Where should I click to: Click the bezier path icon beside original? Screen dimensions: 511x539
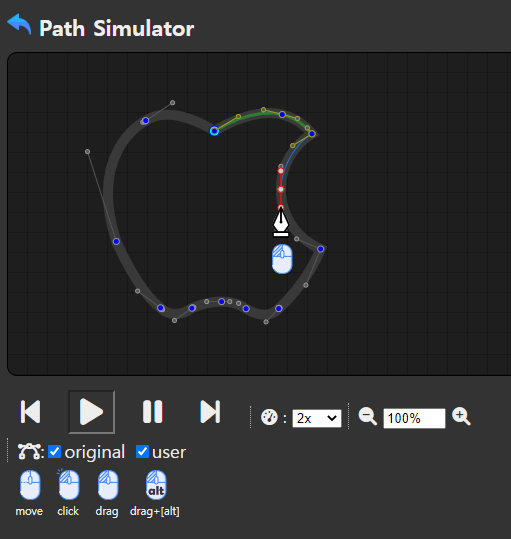tap(30, 451)
